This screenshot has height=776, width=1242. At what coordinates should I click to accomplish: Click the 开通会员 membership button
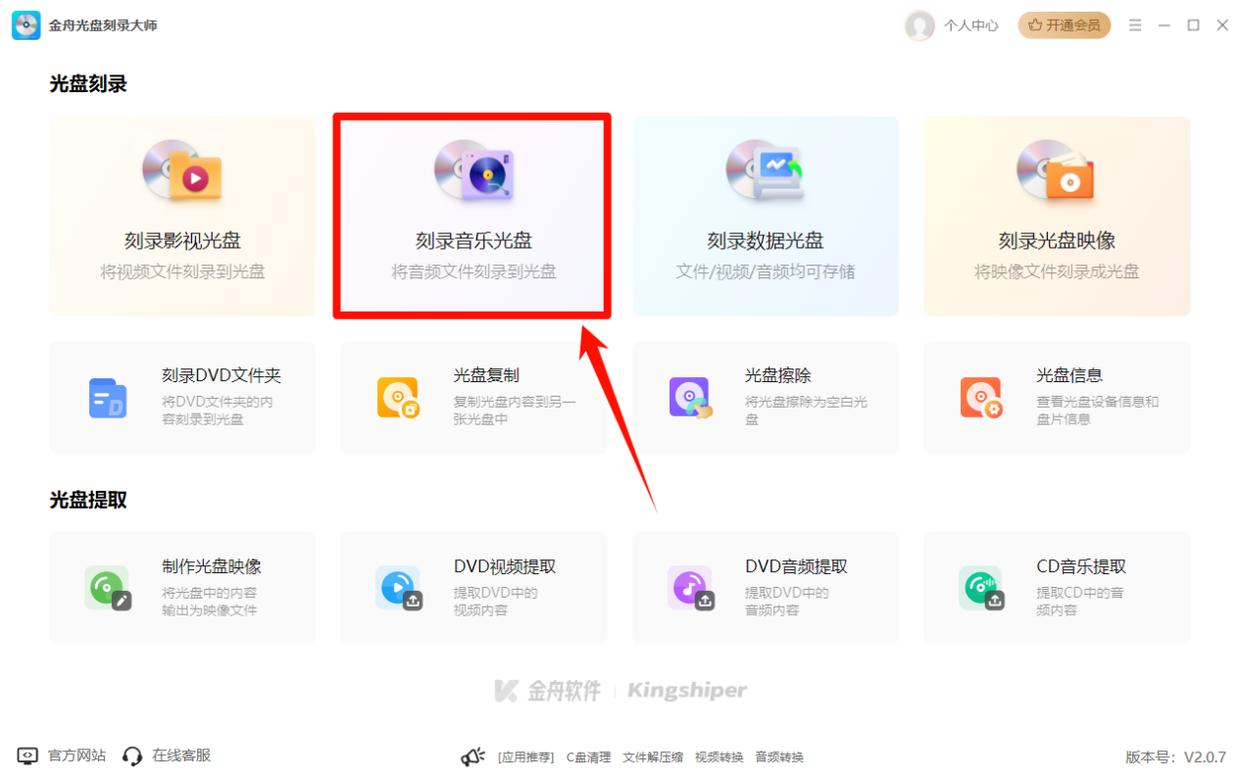point(1063,25)
